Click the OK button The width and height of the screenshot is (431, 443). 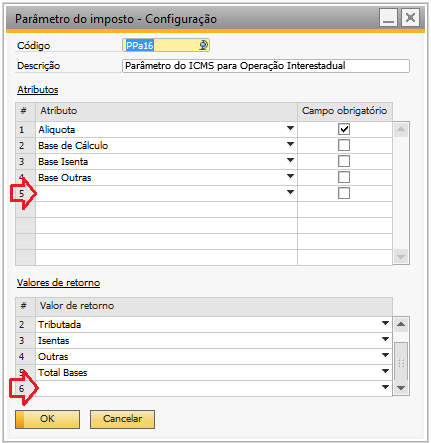(47, 419)
